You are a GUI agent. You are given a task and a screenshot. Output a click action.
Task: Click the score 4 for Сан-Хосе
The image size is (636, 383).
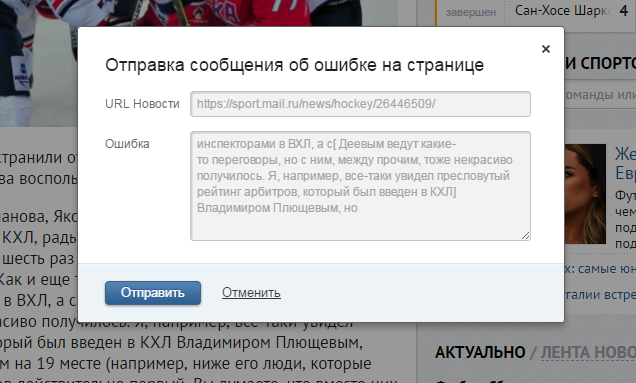tap(624, 11)
